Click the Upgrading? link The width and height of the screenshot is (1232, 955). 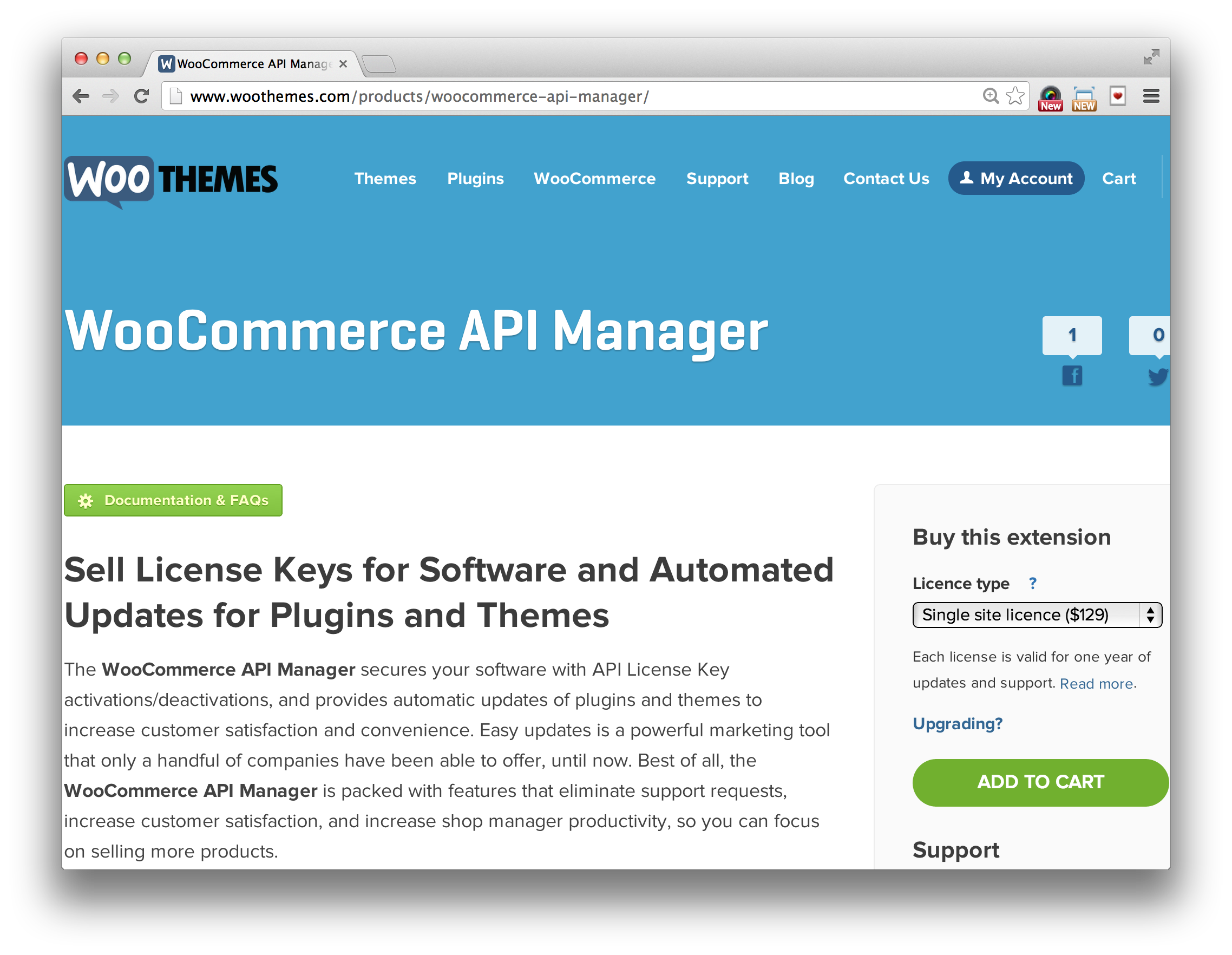pyautogui.click(x=957, y=724)
